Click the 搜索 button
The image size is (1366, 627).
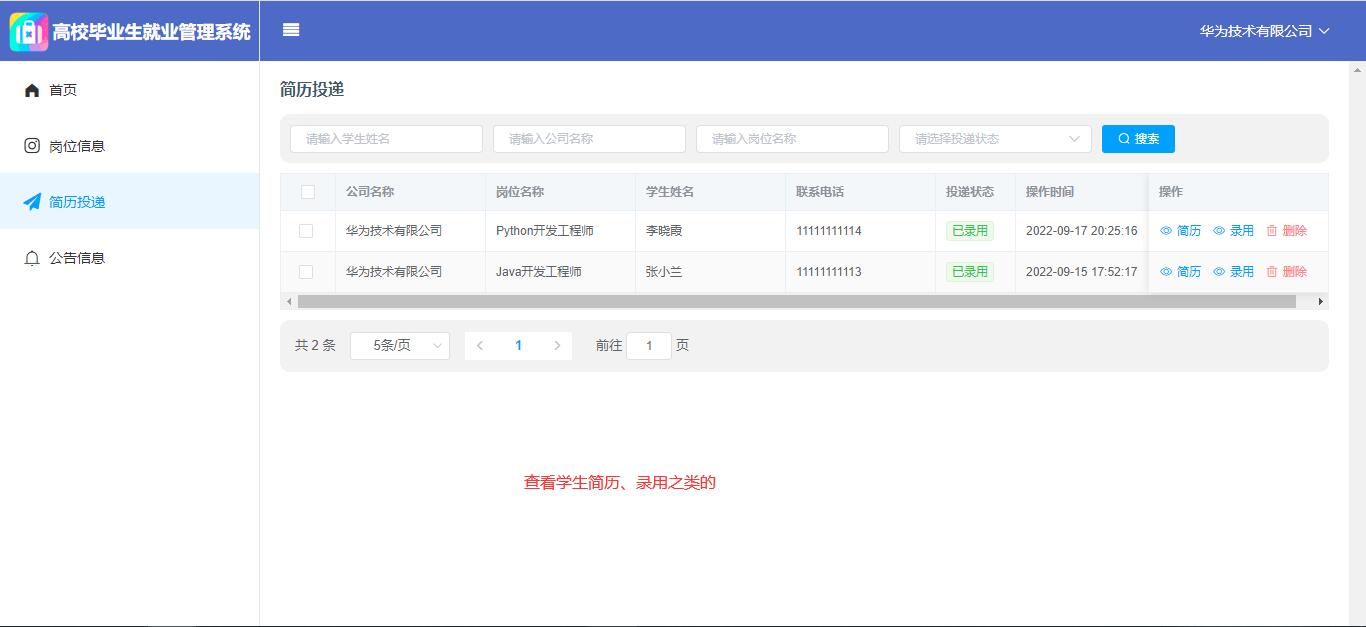(1138, 139)
